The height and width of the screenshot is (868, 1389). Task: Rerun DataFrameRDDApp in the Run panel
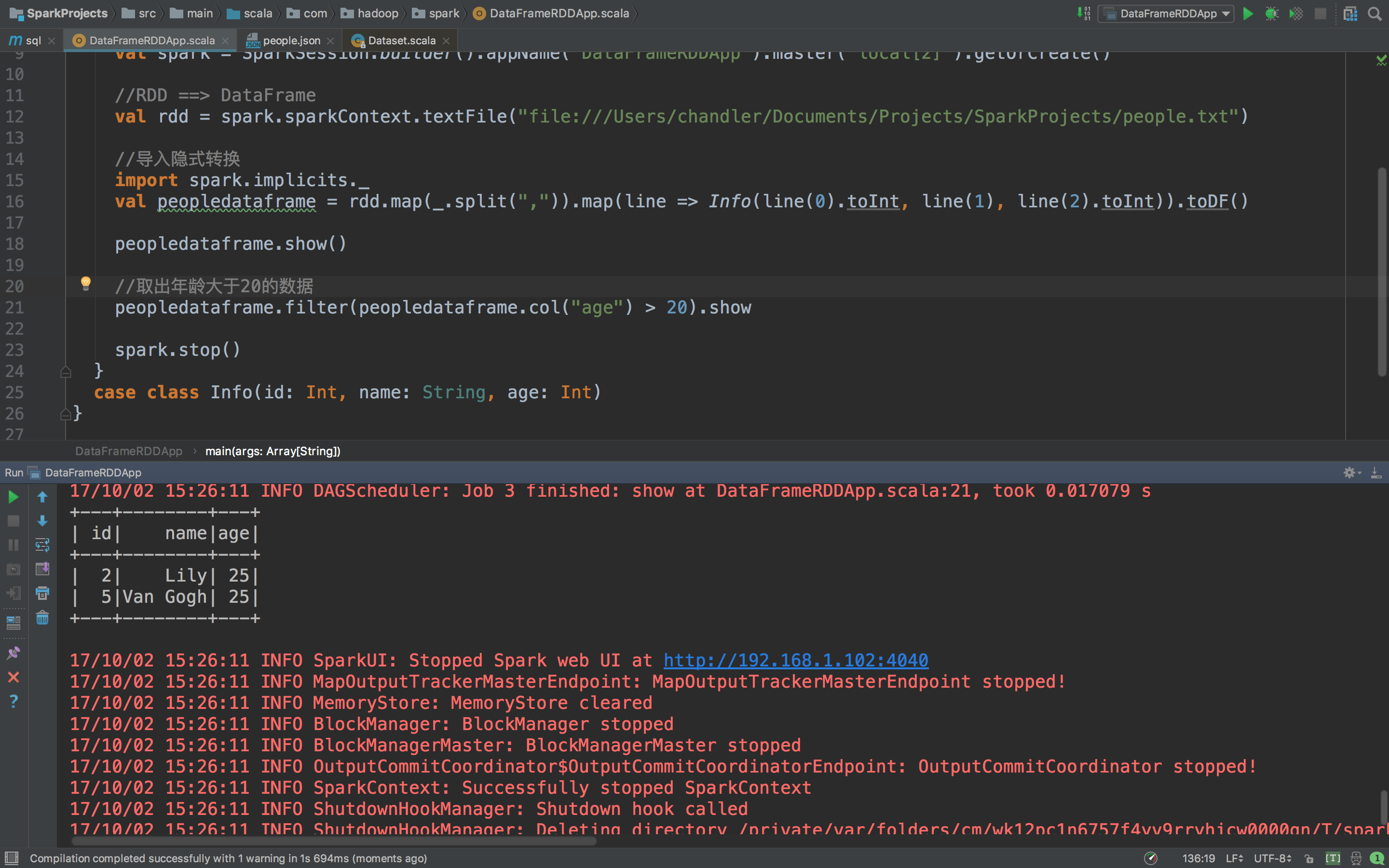pos(13,497)
